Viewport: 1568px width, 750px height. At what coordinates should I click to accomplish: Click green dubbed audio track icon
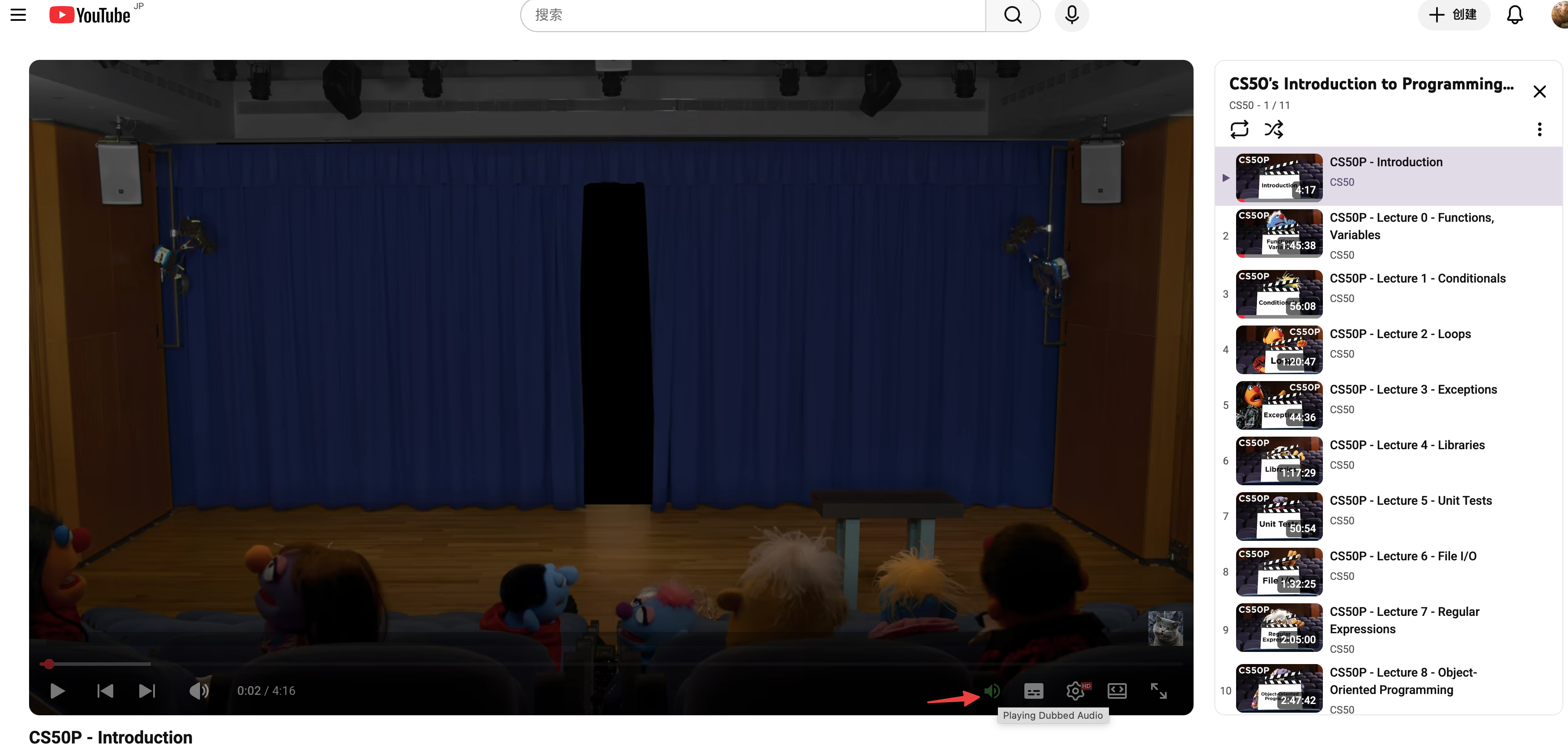pyautogui.click(x=991, y=691)
